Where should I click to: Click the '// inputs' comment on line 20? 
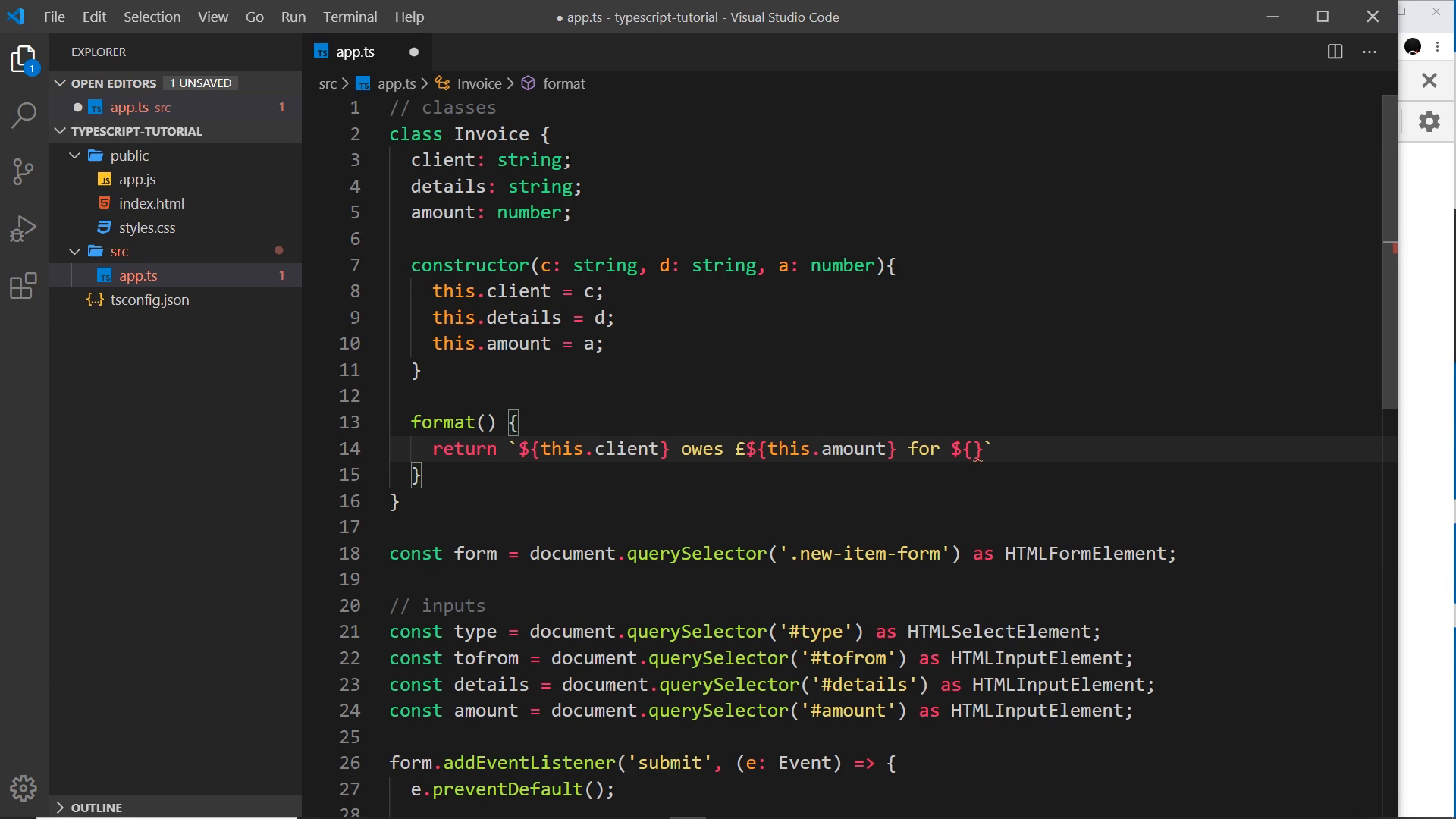click(x=438, y=606)
